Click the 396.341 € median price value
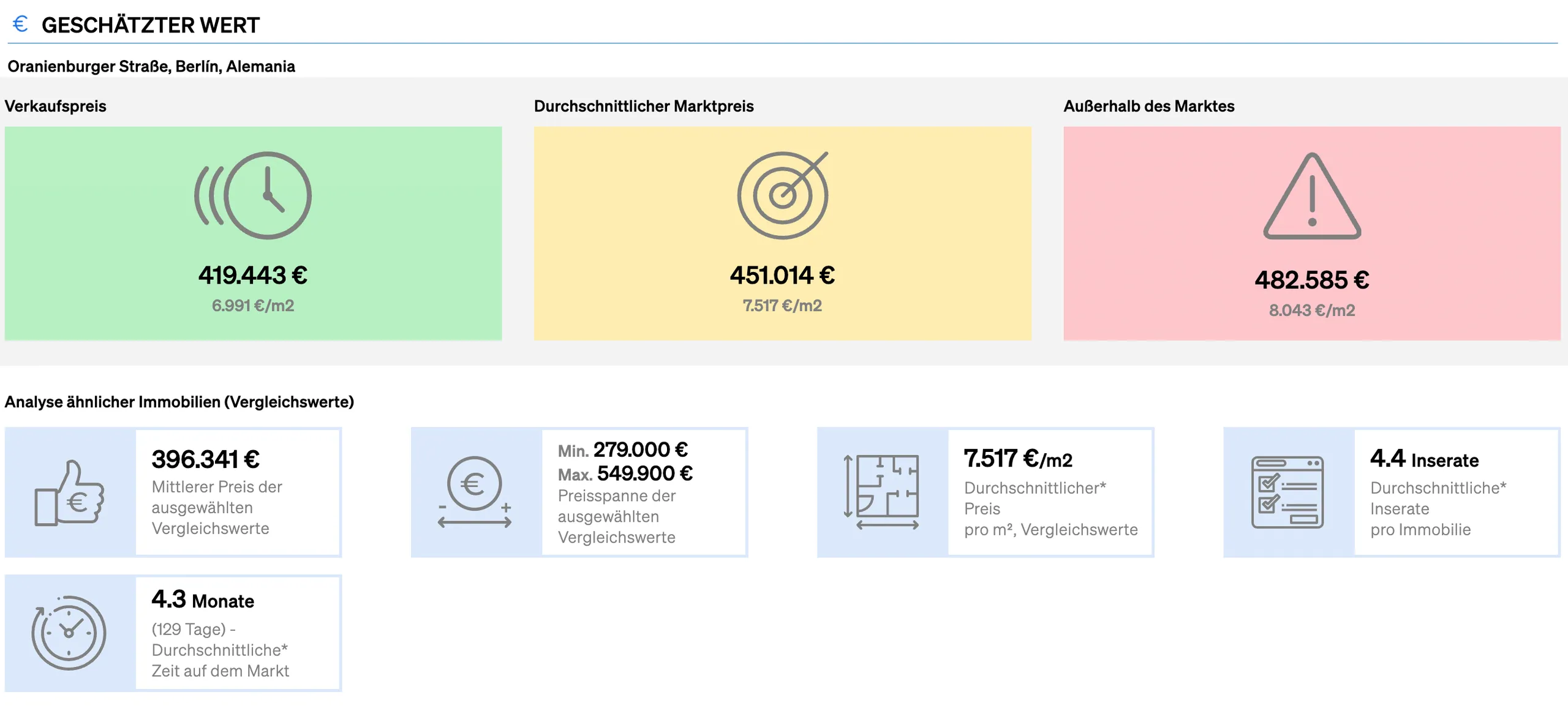The height and width of the screenshot is (708, 1568). (x=206, y=459)
